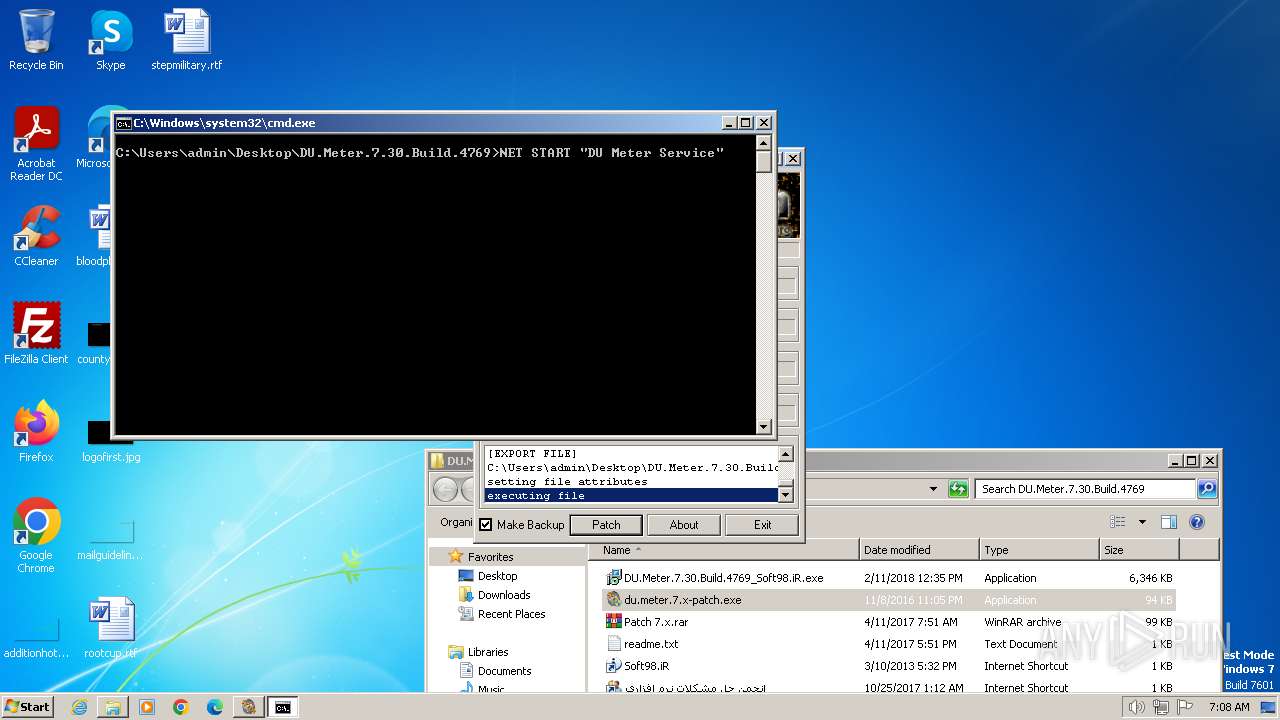Click Explorer help question-mark icon
1280x720 pixels.
[1197, 522]
